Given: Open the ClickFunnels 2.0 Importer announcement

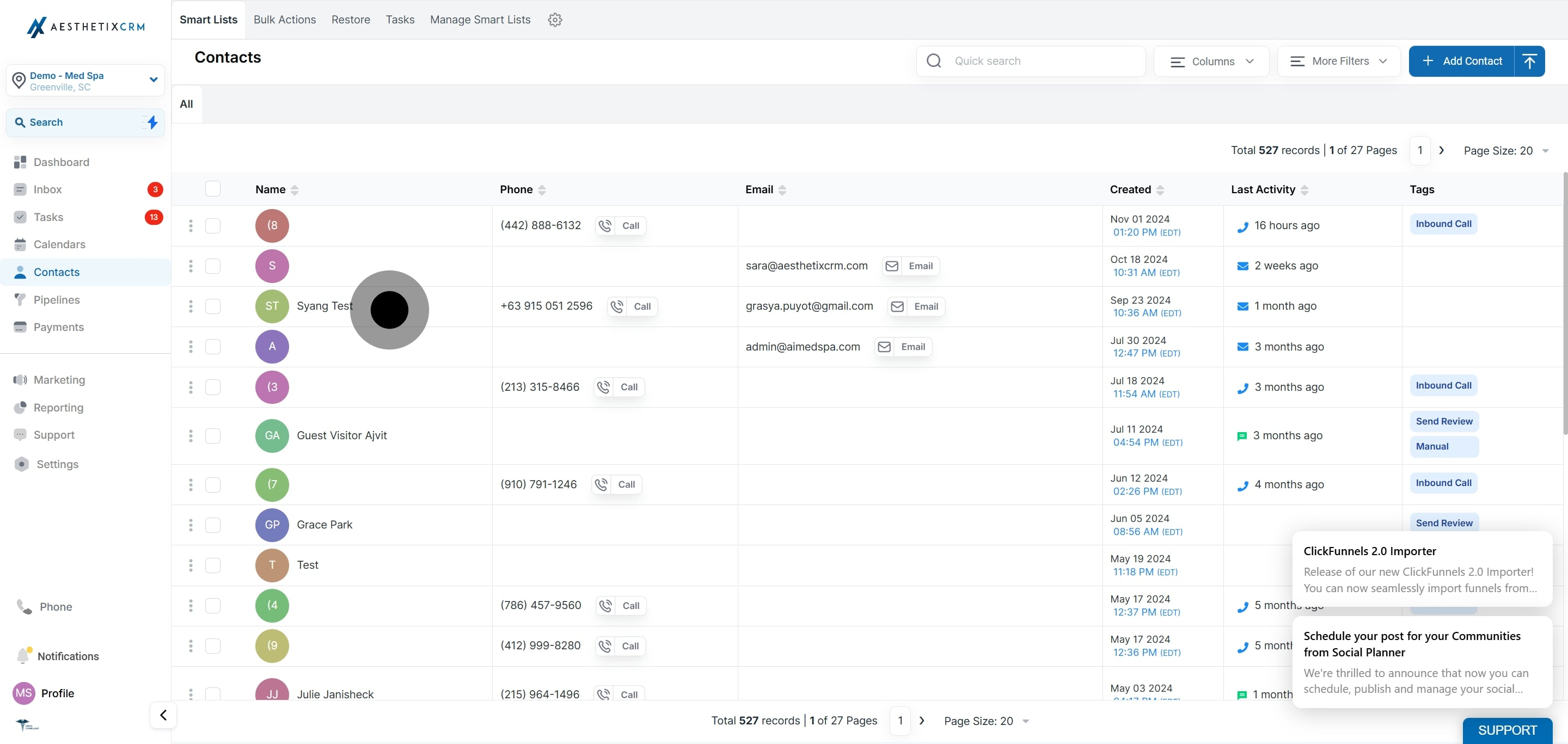Looking at the screenshot, I should [1422, 569].
